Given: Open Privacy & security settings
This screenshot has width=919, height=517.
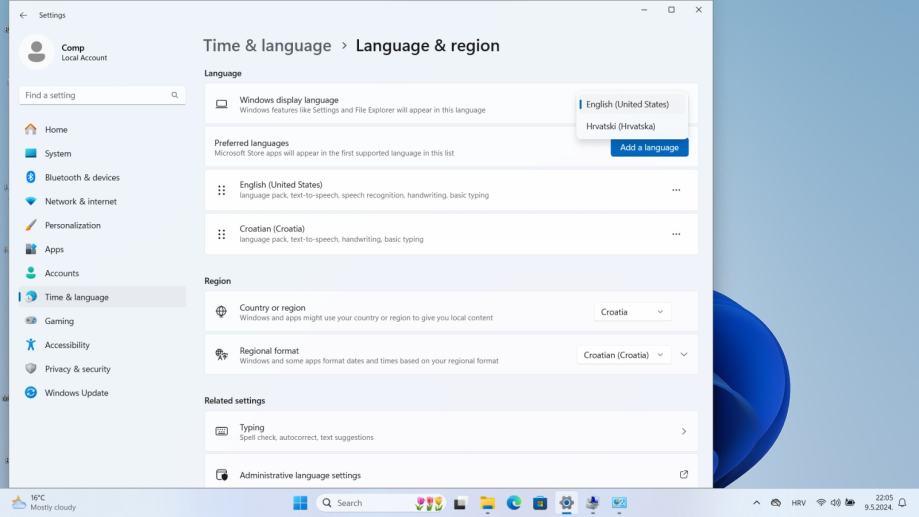Looking at the screenshot, I should click(x=103, y=369).
